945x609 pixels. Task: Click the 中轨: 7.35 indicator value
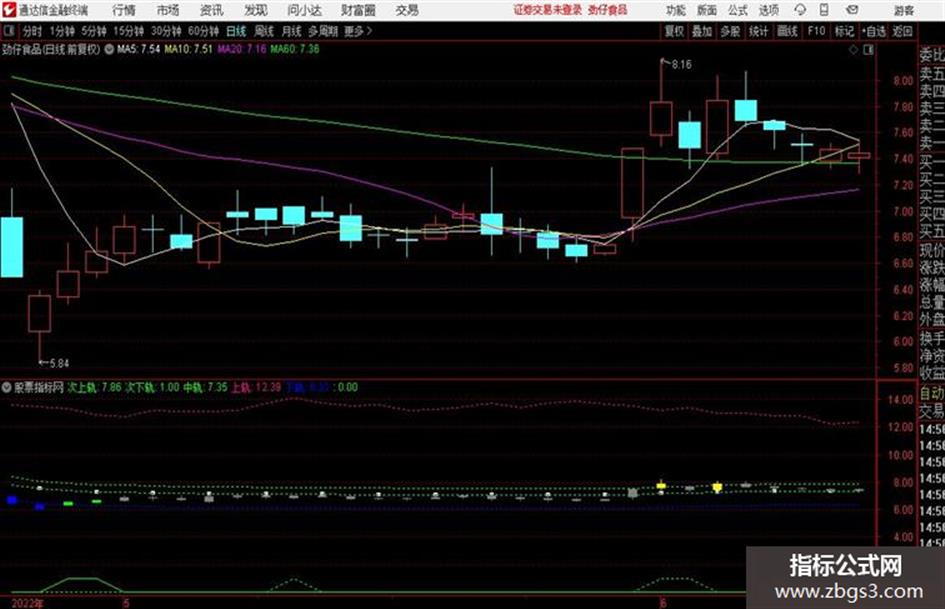pos(206,387)
